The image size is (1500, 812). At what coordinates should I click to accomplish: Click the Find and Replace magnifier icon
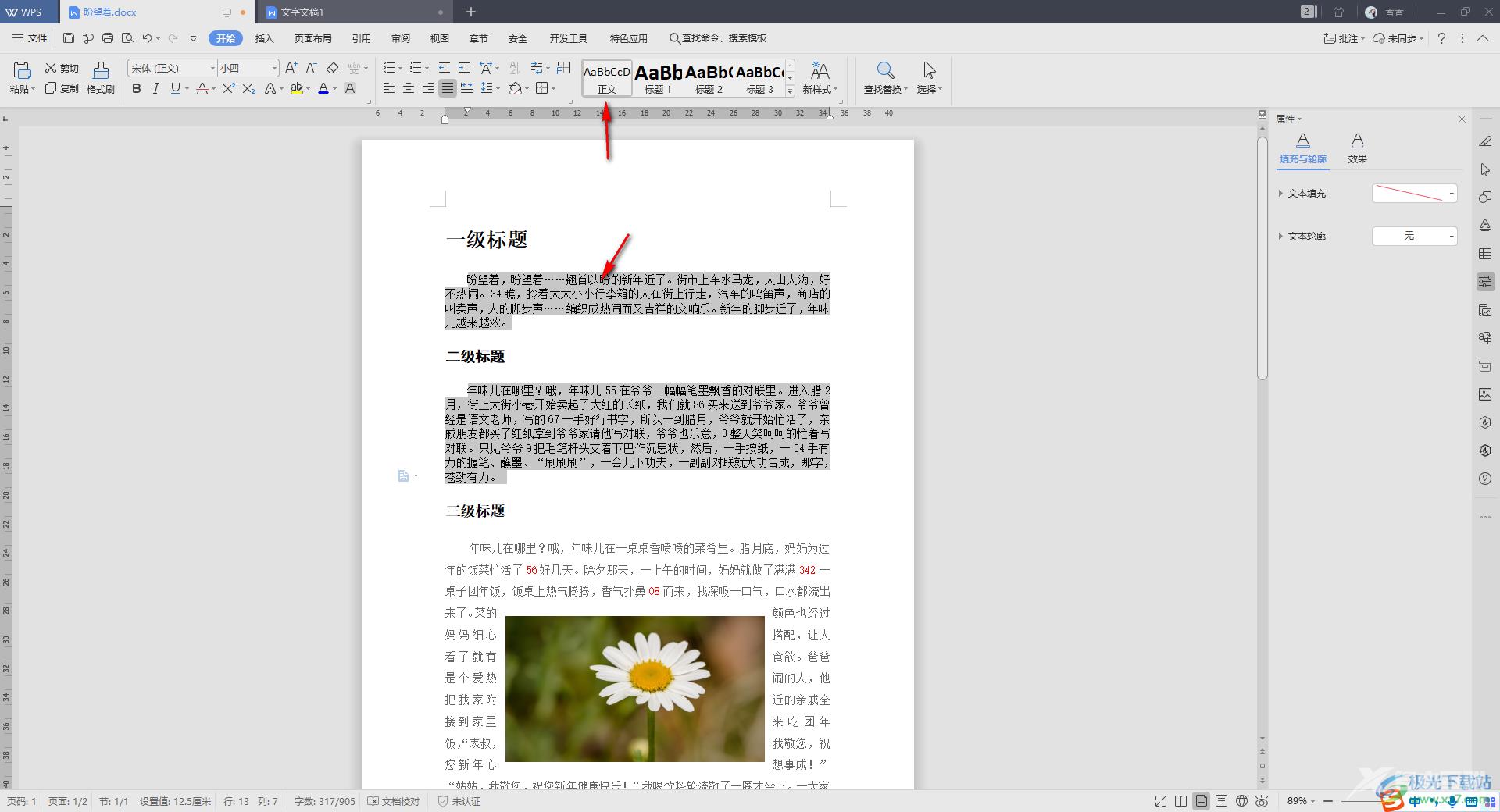[884, 70]
